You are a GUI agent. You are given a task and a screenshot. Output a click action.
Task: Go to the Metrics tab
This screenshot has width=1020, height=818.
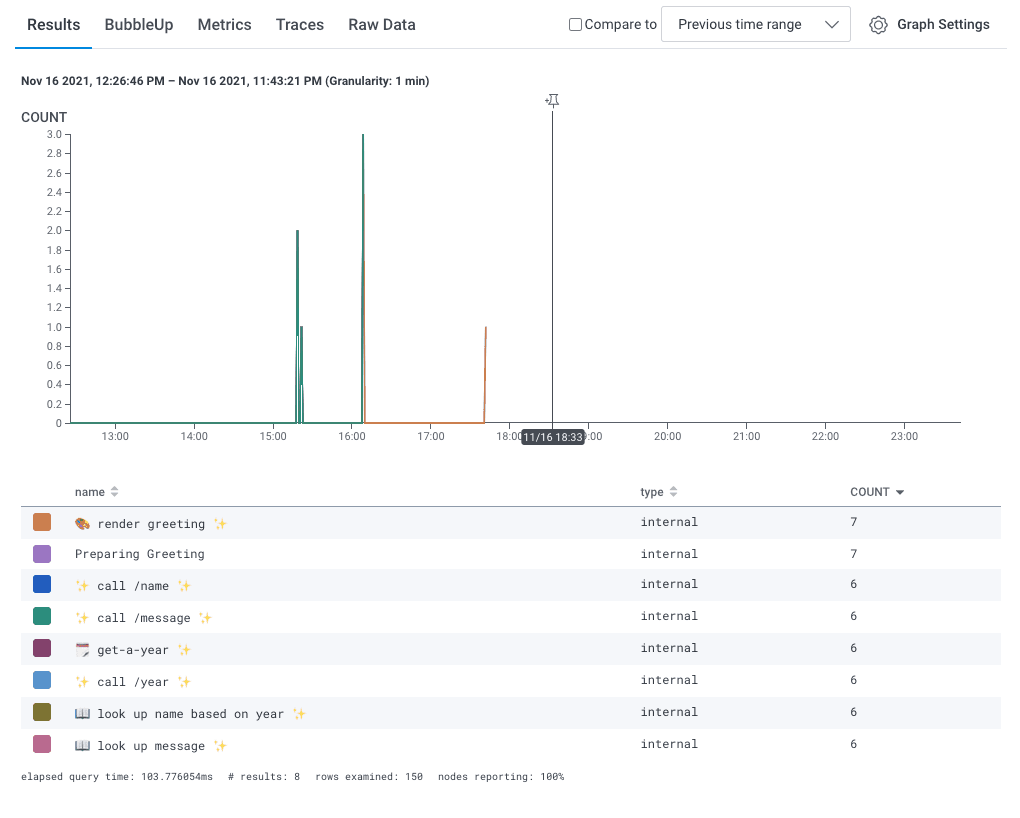pyautogui.click(x=225, y=25)
